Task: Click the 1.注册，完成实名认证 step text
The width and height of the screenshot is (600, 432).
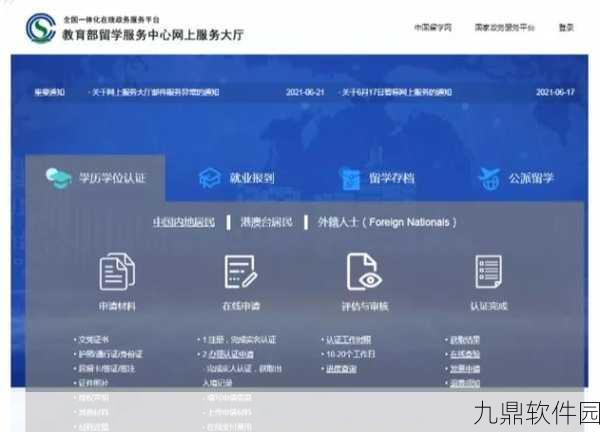Action: click(239, 340)
